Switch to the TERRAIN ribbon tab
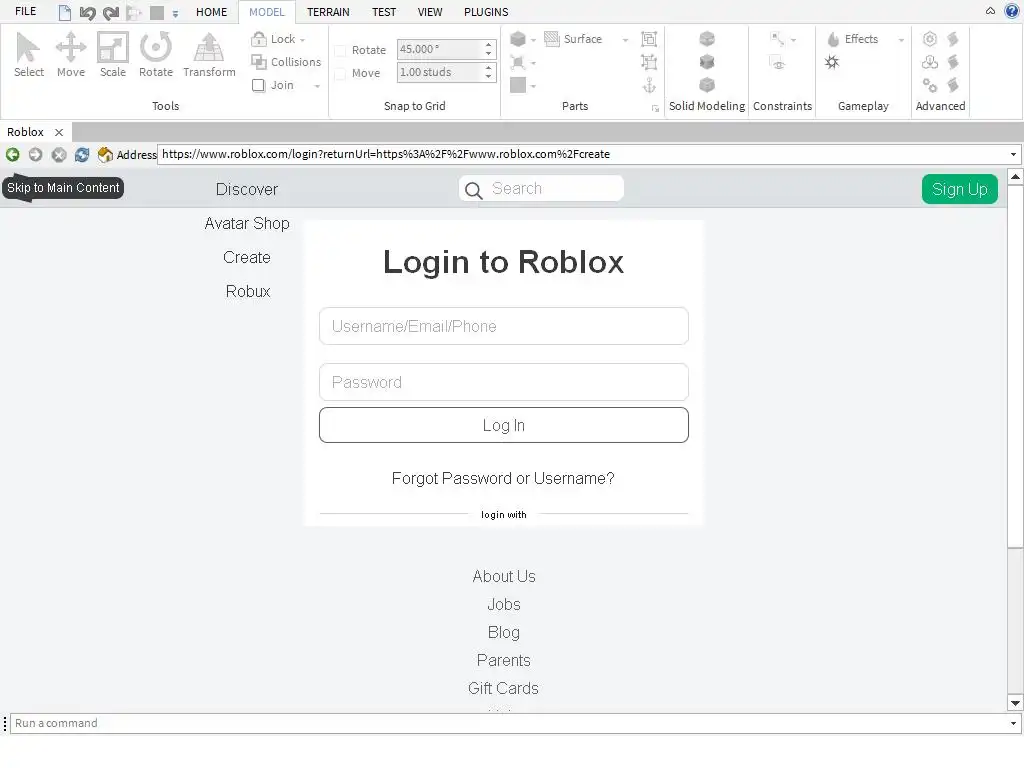 pyautogui.click(x=328, y=12)
